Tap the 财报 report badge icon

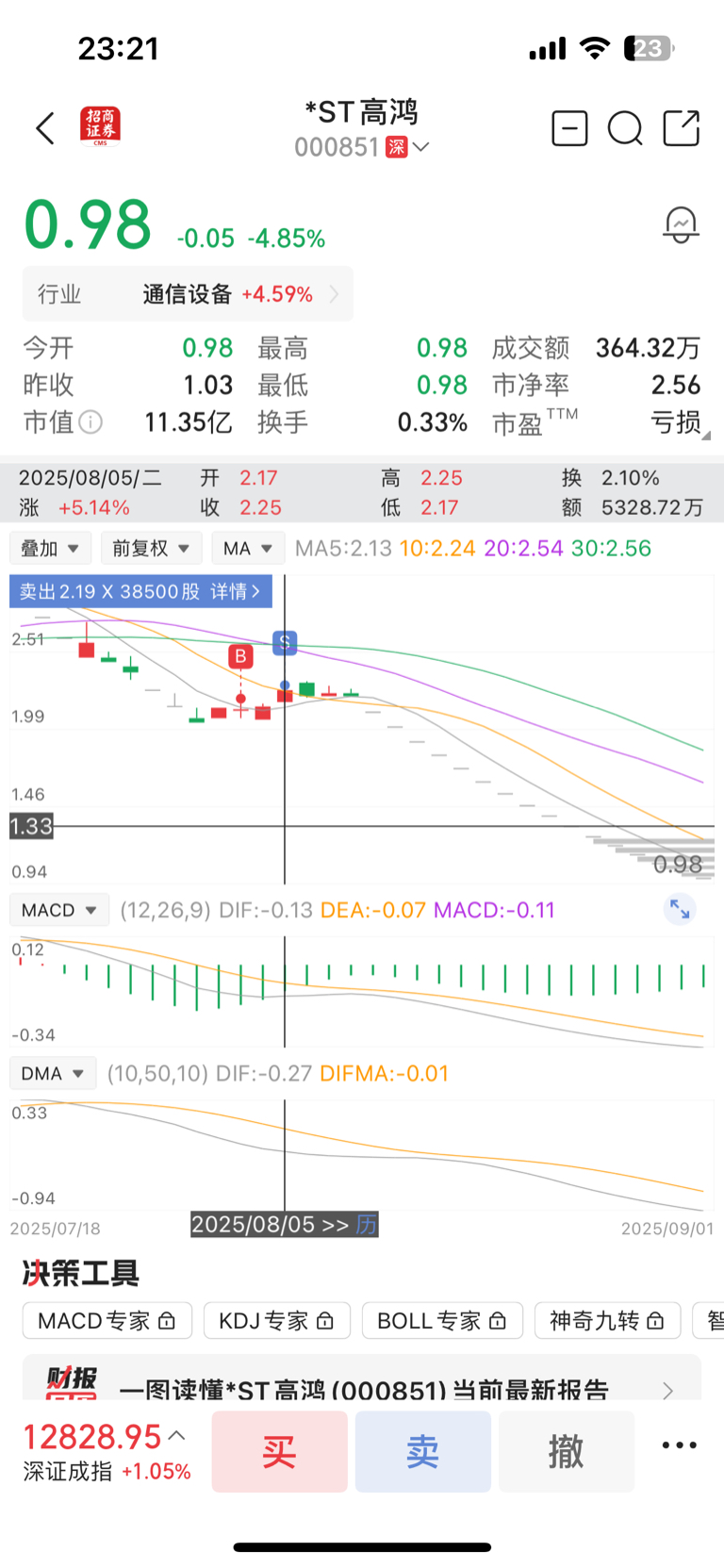(x=72, y=1381)
